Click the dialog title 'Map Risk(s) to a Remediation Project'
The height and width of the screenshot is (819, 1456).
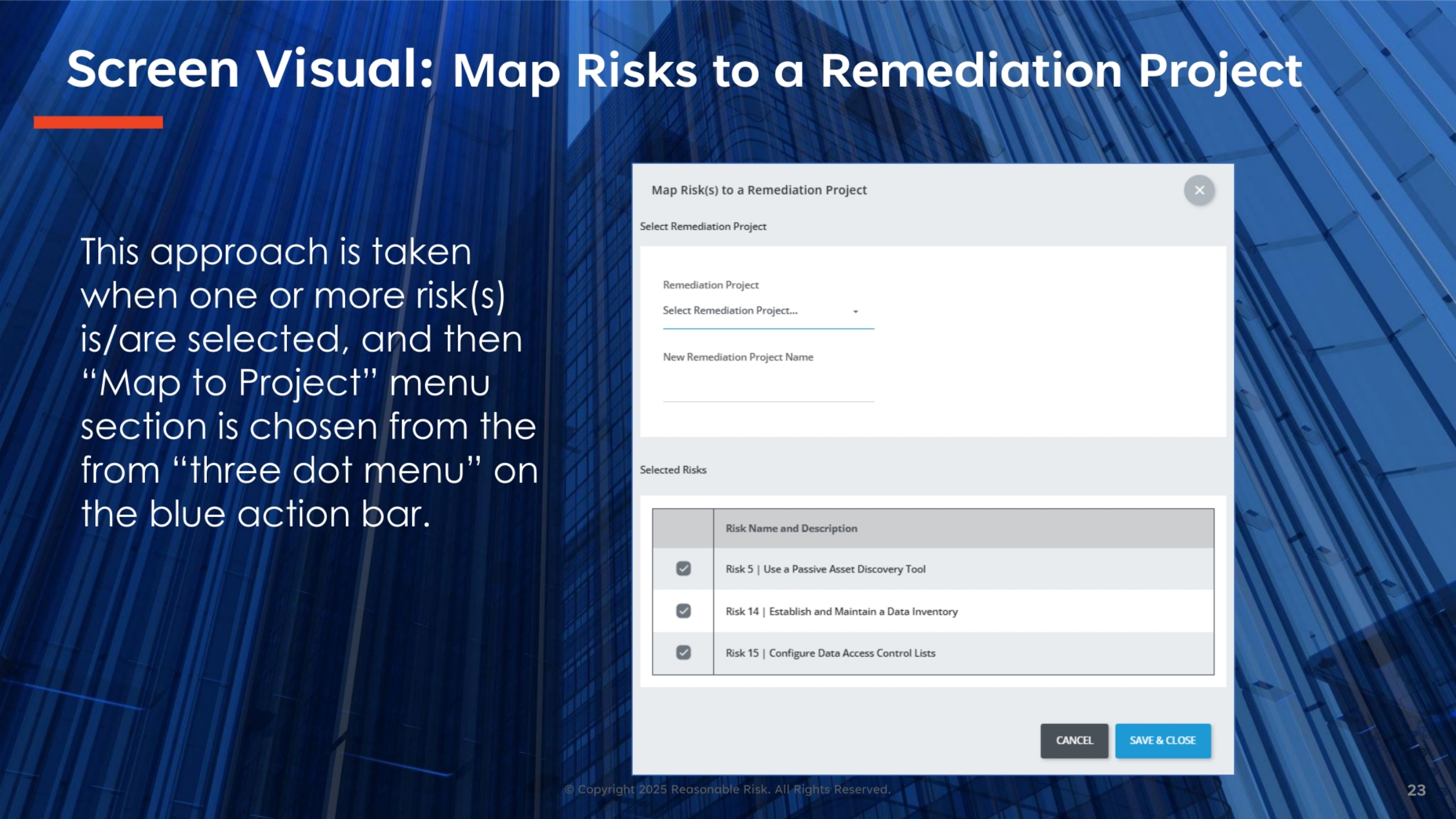click(x=759, y=190)
